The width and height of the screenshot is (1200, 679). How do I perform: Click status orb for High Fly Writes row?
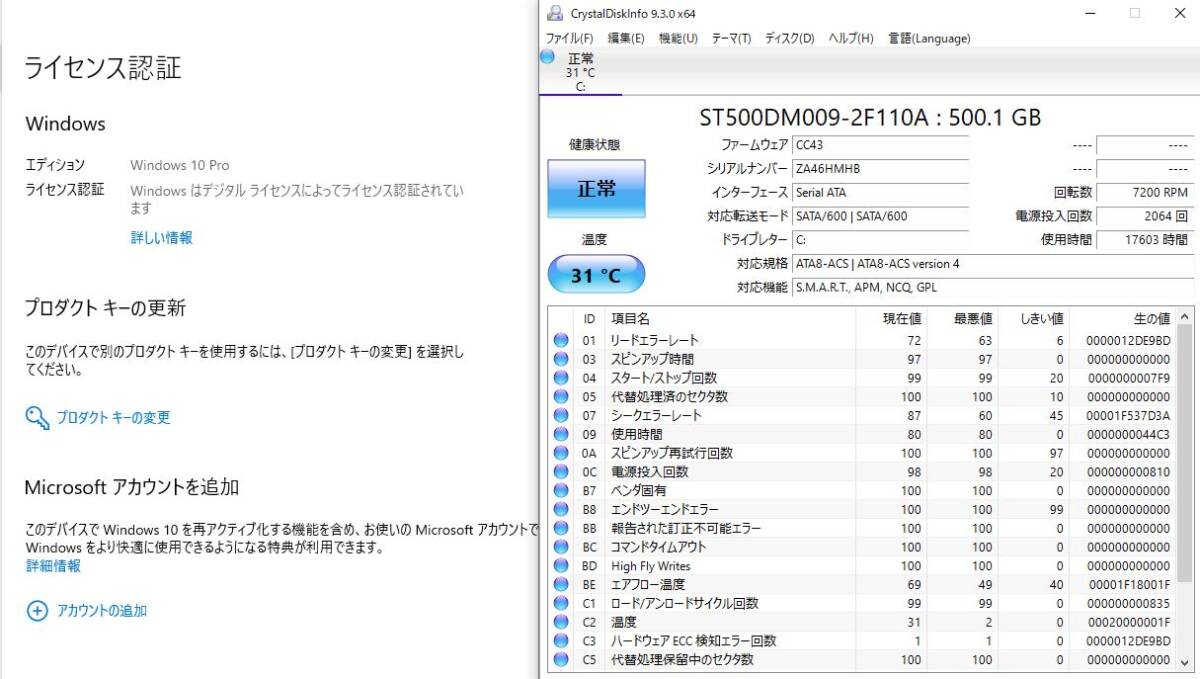pyautogui.click(x=561, y=566)
